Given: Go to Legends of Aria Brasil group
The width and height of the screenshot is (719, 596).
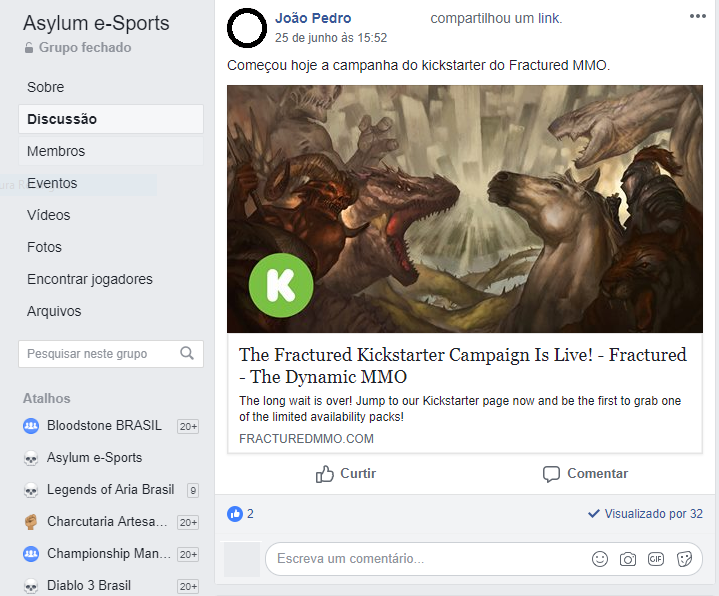Looking at the screenshot, I should (111, 490).
